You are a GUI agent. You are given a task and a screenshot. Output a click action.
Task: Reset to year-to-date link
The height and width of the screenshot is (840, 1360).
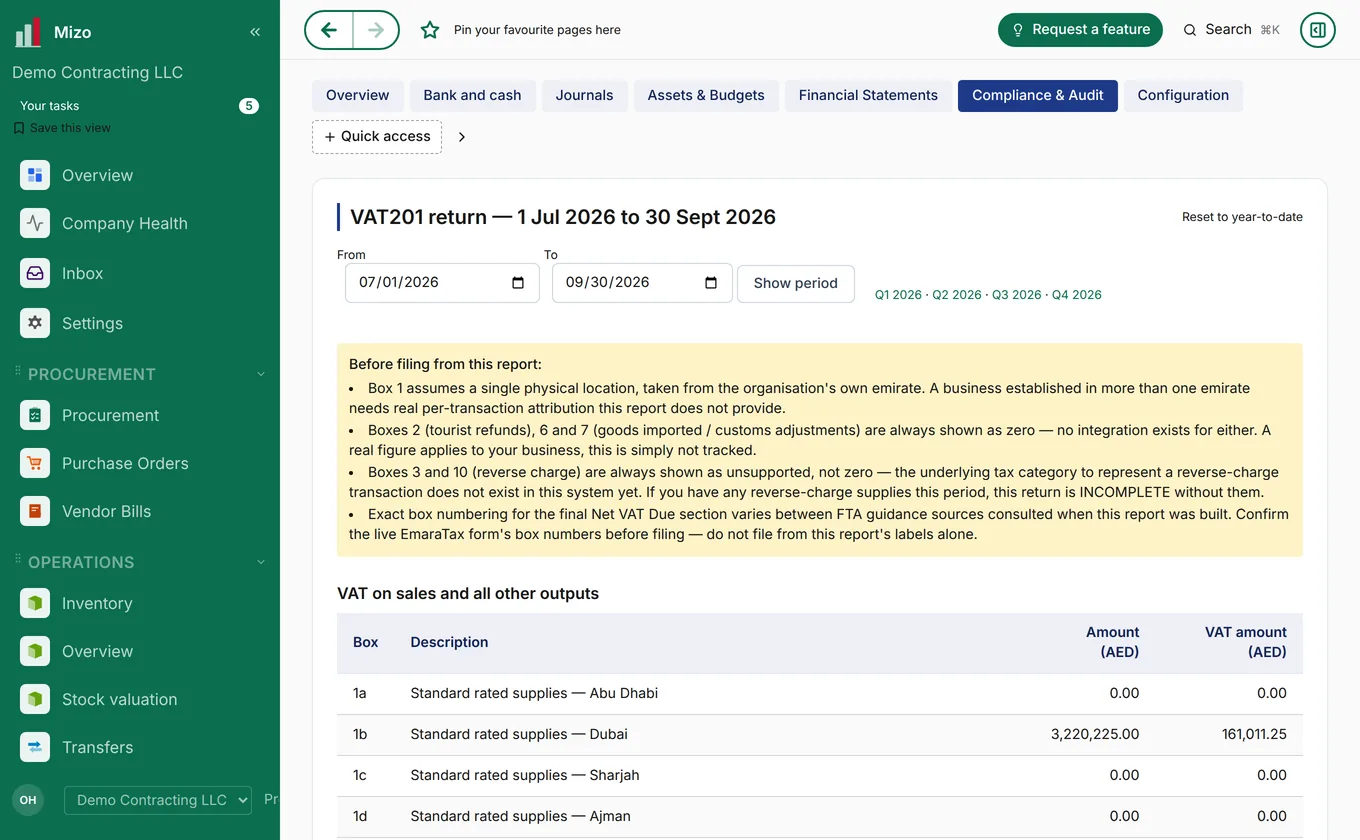click(1242, 217)
